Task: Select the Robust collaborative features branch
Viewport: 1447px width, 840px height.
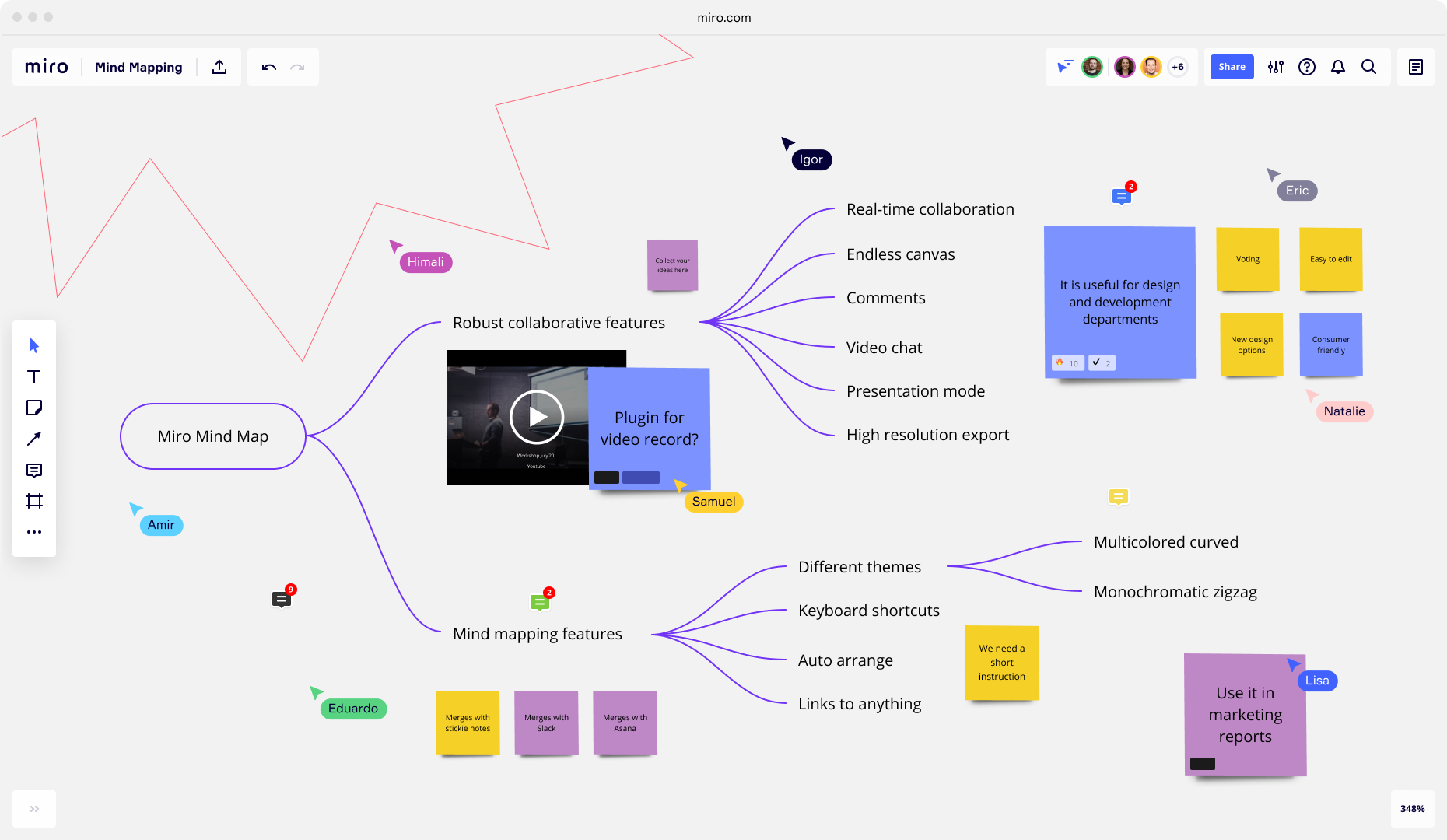Action: tap(559, 323)
